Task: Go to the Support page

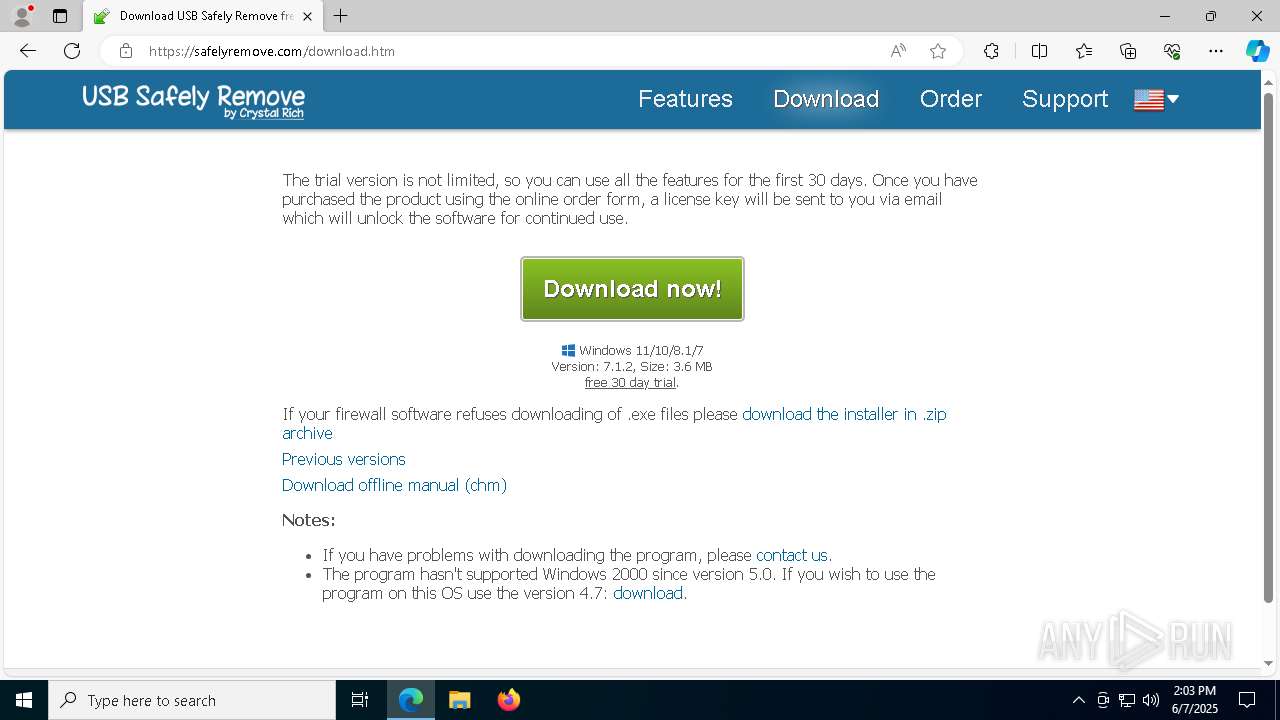Action: point(1065,99)
